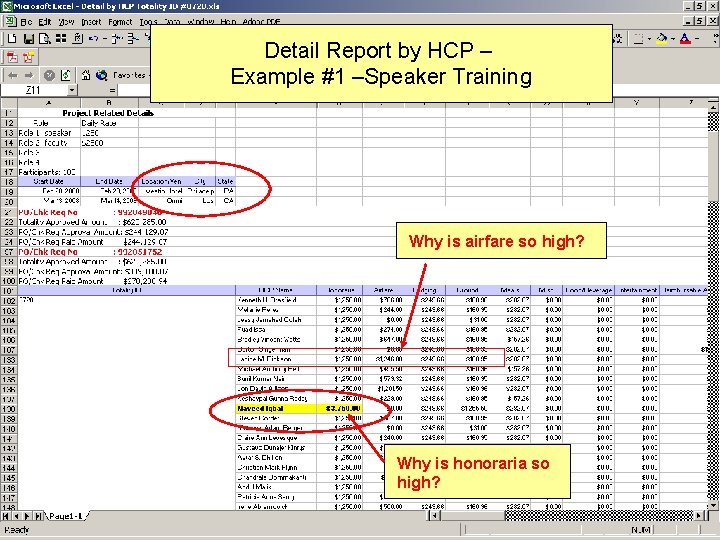
Task: Click the Fill Color bucket icon
Action: (662, 39)
